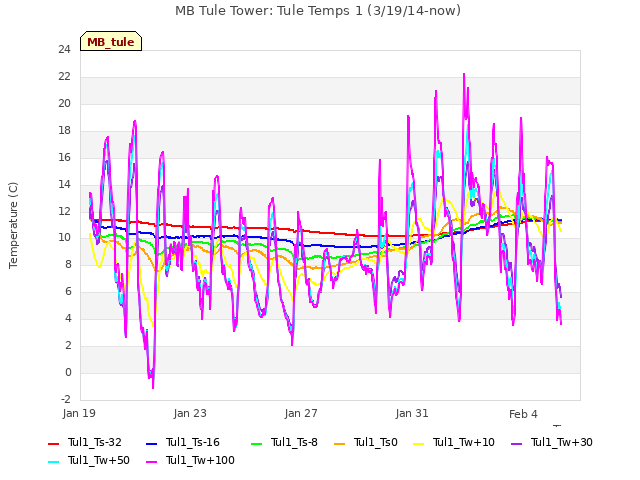Viewport: 640px width, 480px height.
Task: Click the 22 y-axis tick label
Action: (x=64, y=77)
